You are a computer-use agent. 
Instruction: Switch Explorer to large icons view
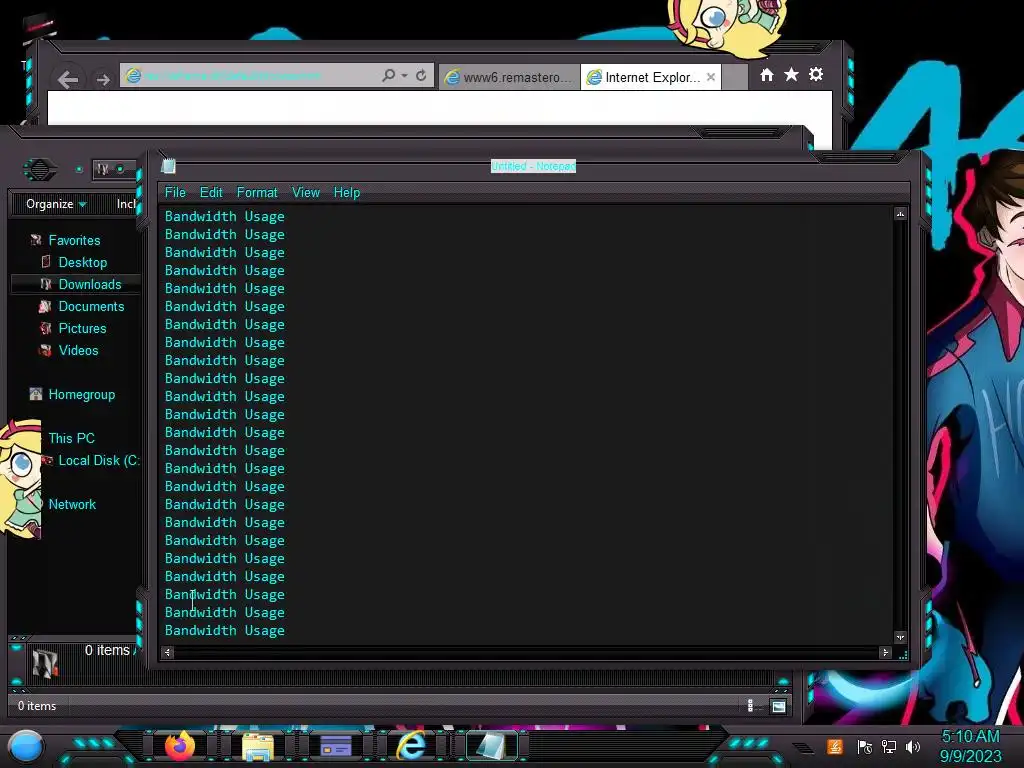pos(778,706)
